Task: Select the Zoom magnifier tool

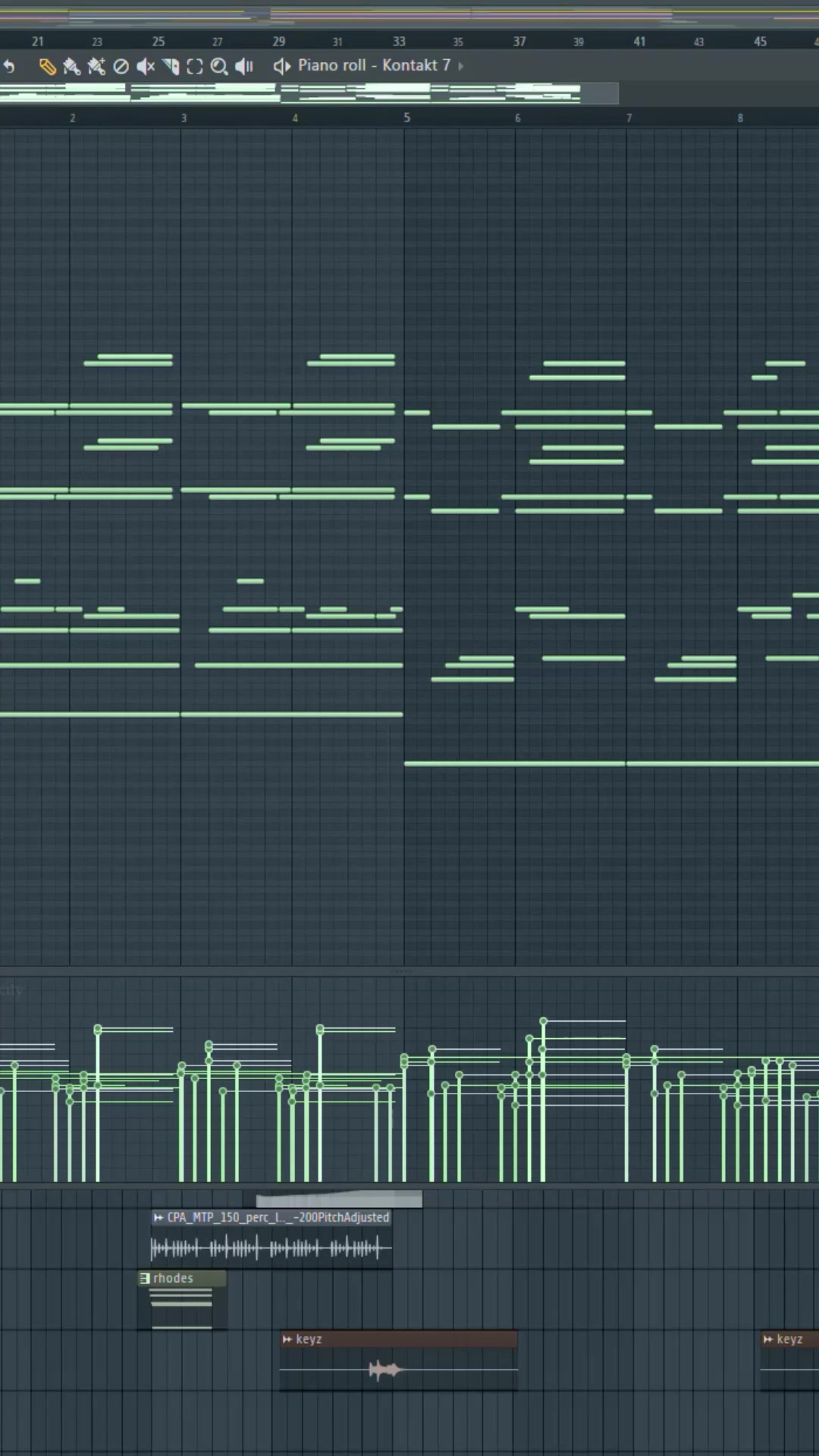Action: point(219,67)
